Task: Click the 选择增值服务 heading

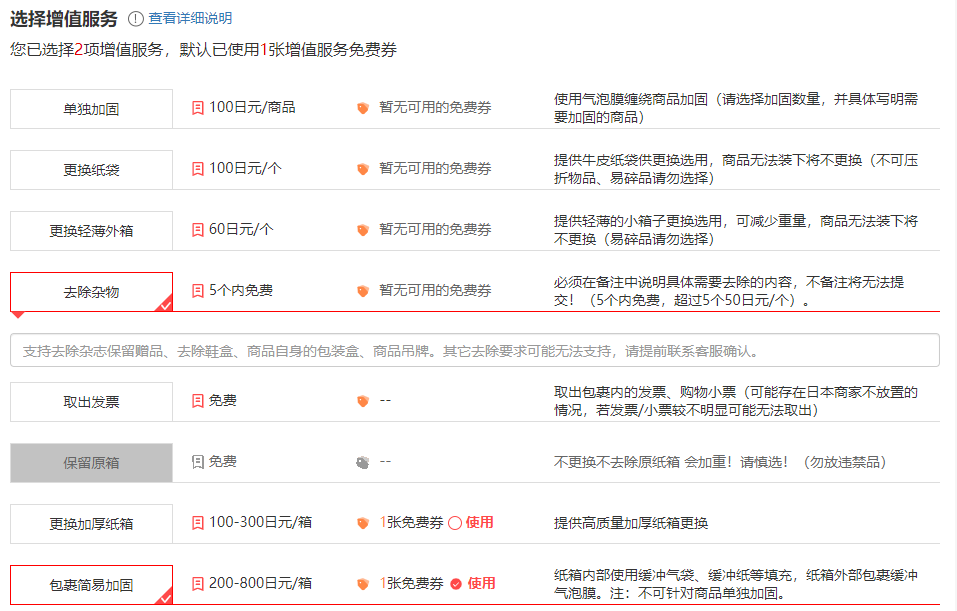Action: coord(63,19)
